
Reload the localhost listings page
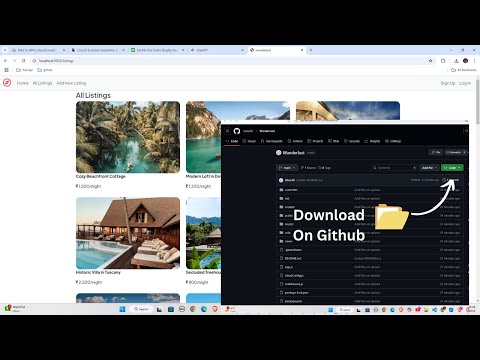click(23, 61)
